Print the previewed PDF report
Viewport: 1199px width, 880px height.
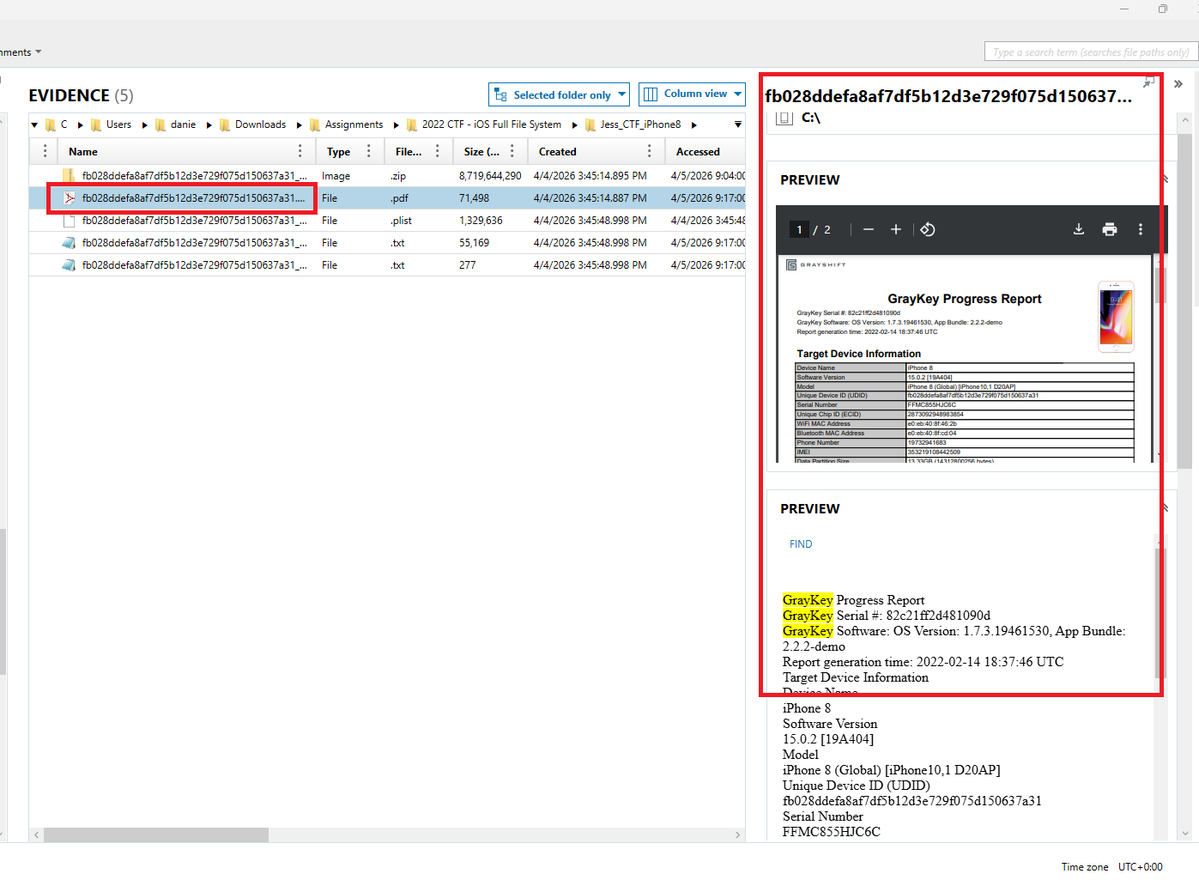[1110, 229]
